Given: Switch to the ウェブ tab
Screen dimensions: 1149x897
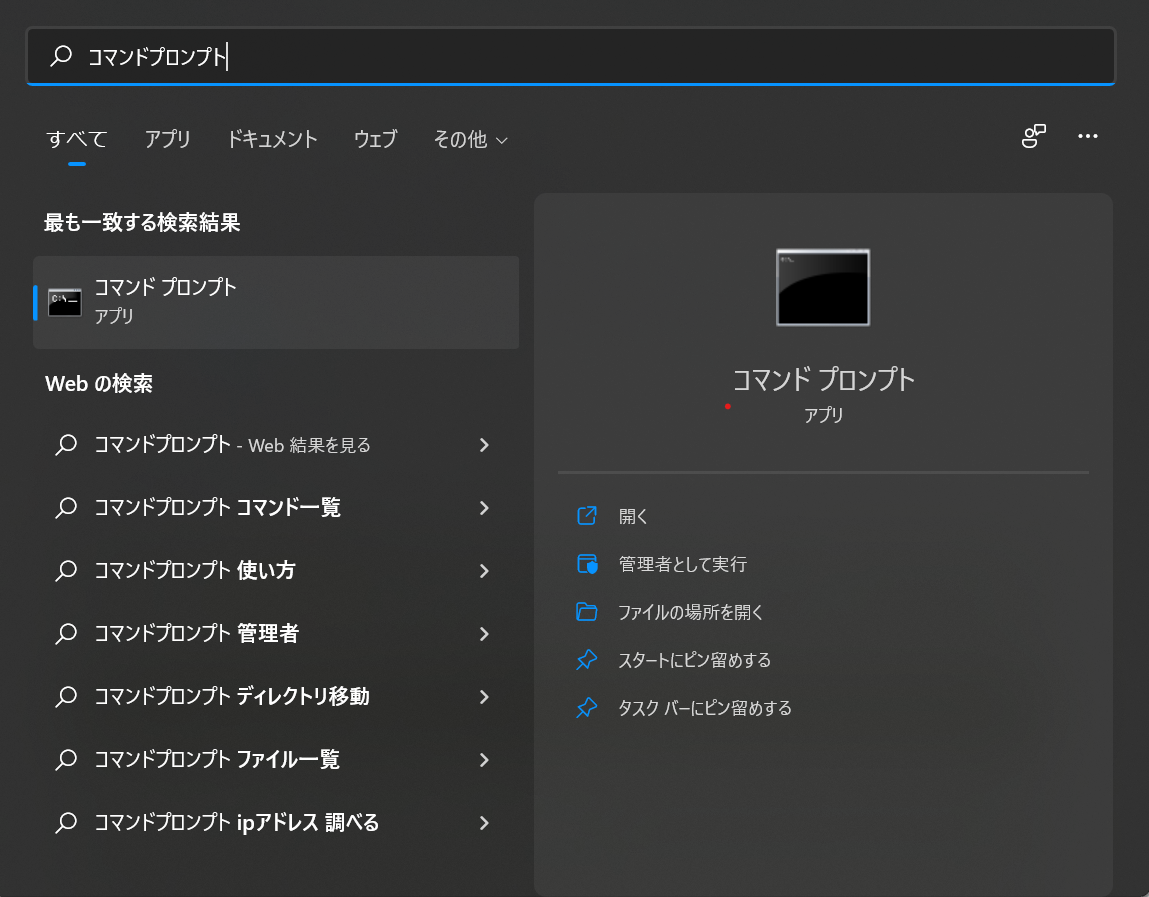Looking at the screenshot, I should click(375, 139).
